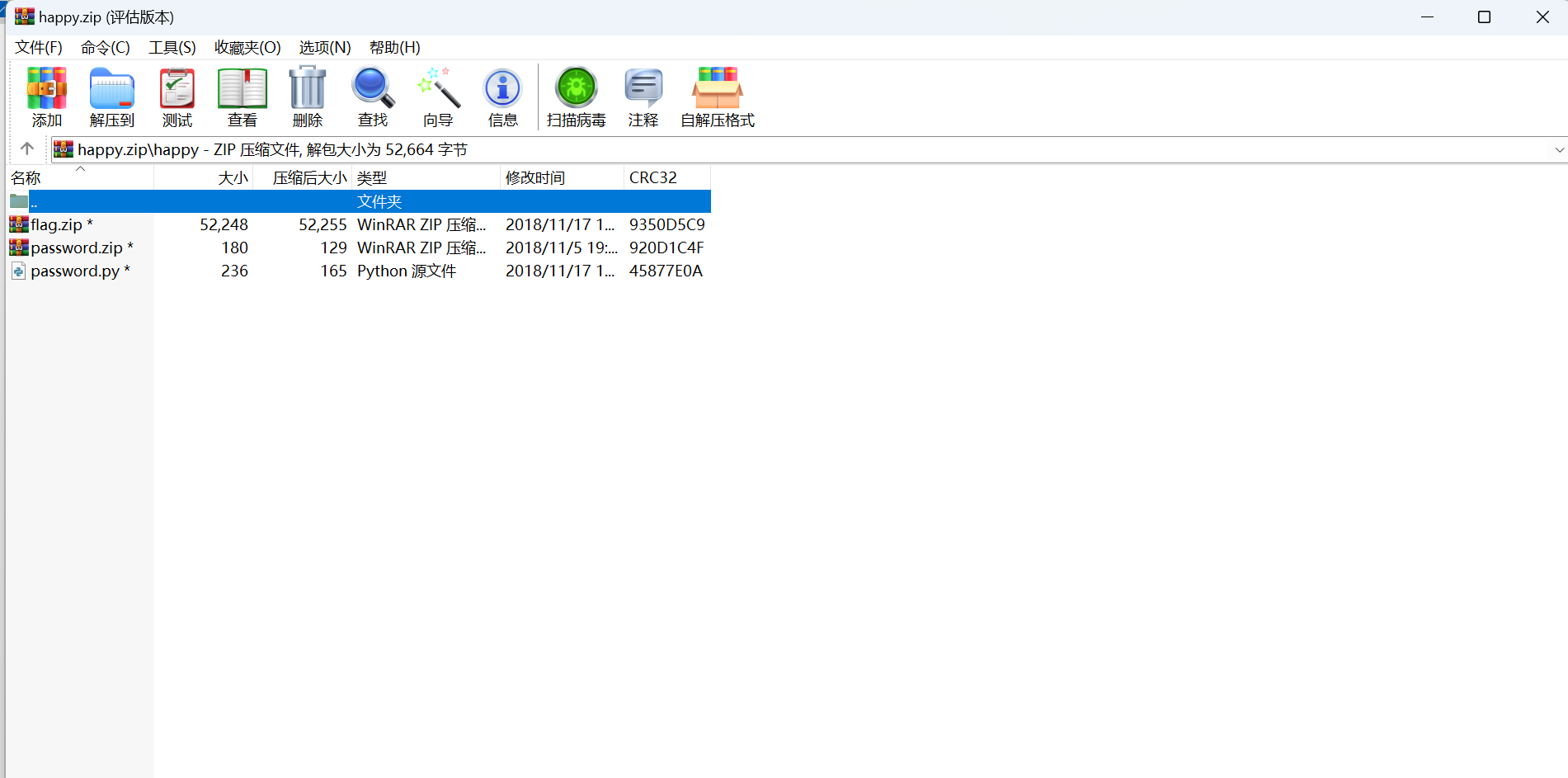Click size value 52,248
Viewport: 1568px width, 778px height.
224,224
